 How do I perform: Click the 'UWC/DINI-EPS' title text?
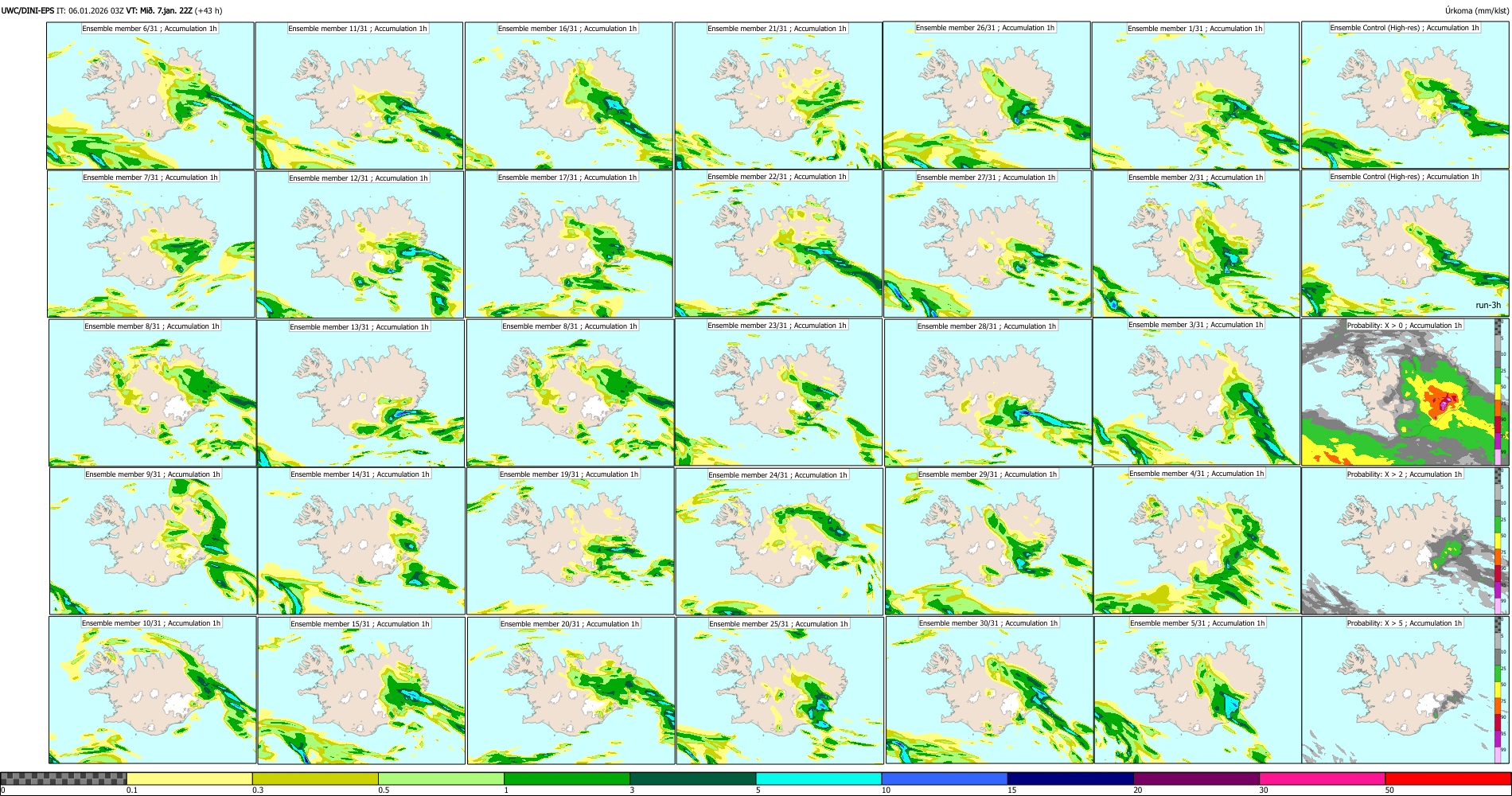pyautogui.click(x=28, y=10)
